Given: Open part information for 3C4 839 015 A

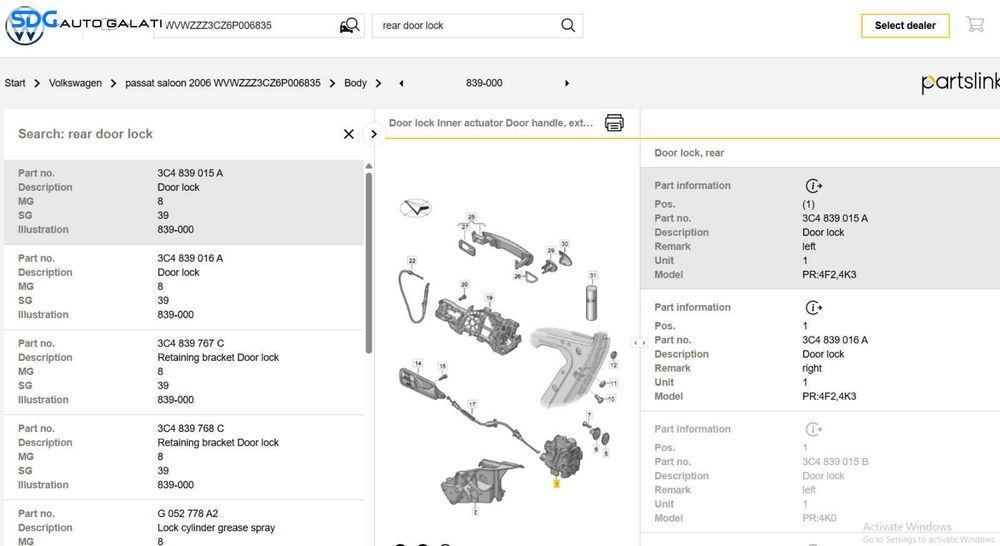Looking at the screenshot, I should (x=813, y=186).
